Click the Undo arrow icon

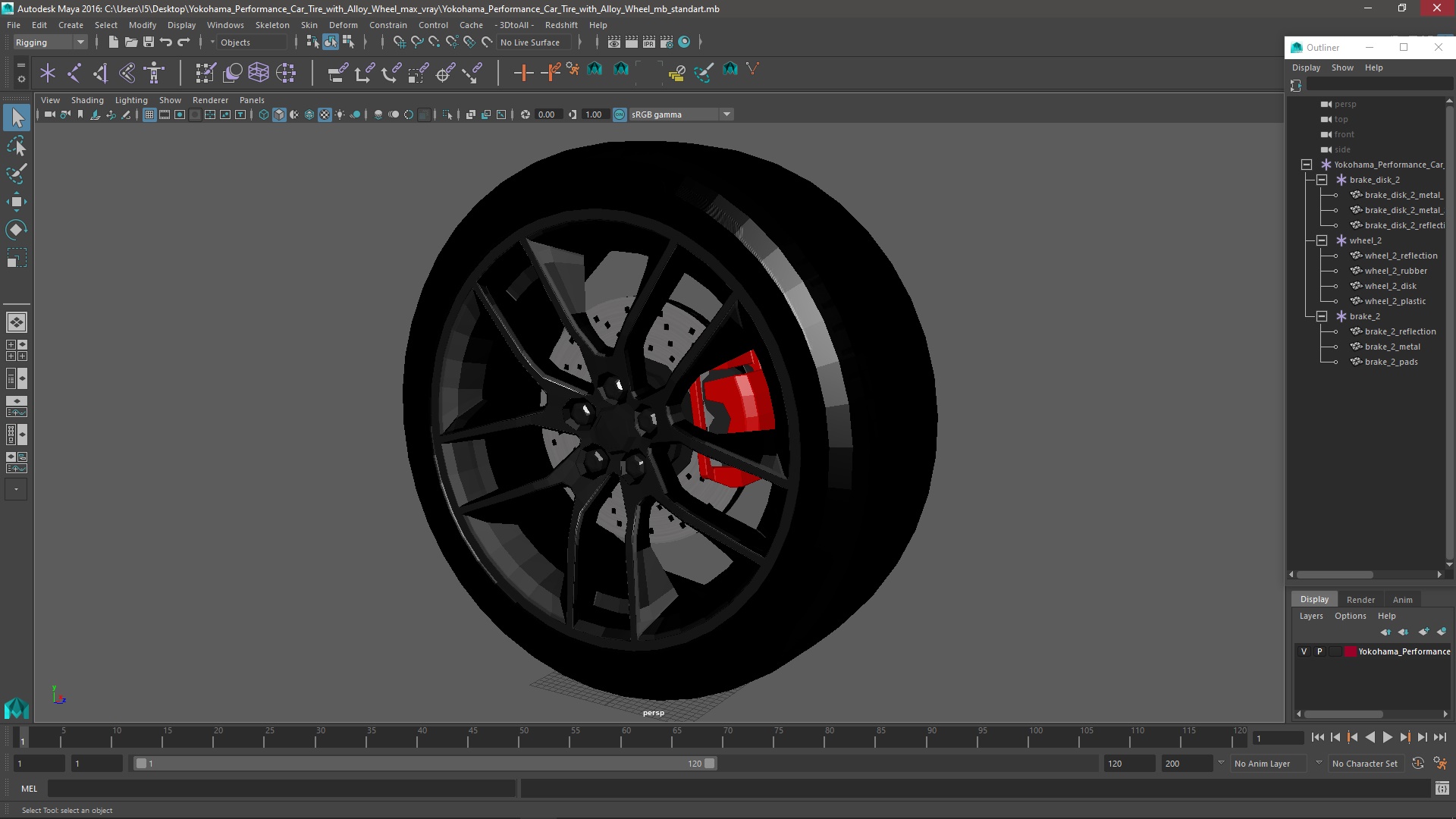tap(166, 42)
